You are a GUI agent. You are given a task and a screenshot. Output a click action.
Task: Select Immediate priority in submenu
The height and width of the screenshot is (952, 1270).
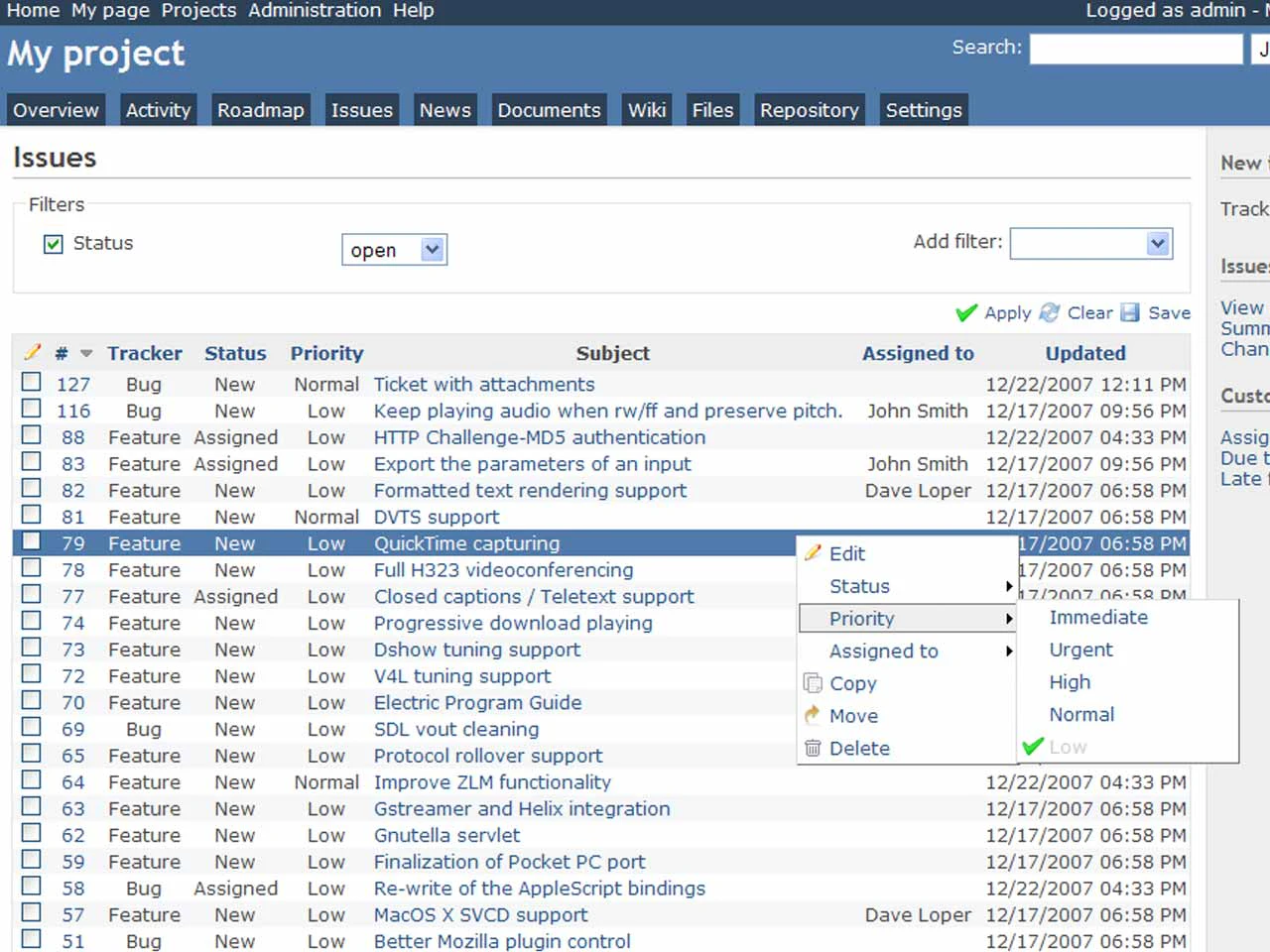click(x=1098, y=617)
